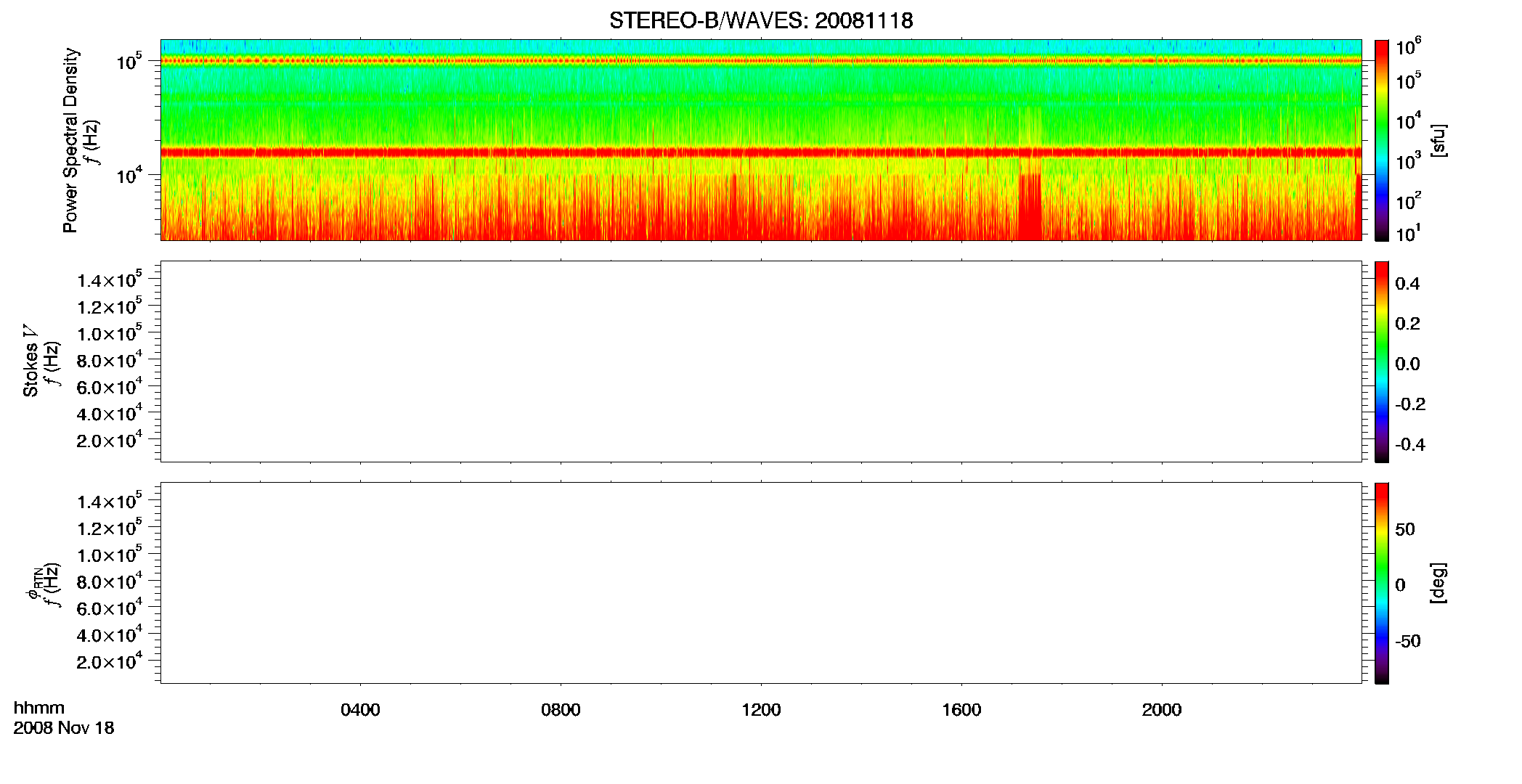
Task: Click the degrees phi RTN colorbar
Action: (1382, 583)
